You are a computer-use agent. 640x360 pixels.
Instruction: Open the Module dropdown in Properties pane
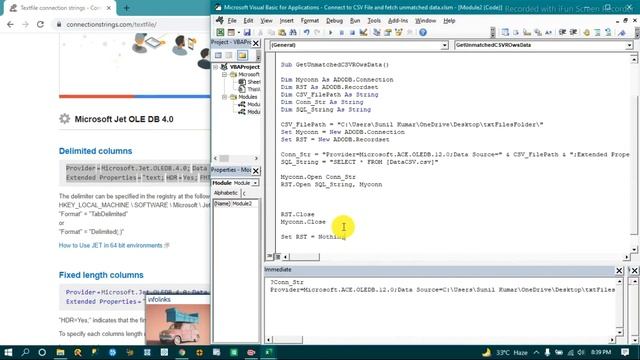tap(255, 183)
